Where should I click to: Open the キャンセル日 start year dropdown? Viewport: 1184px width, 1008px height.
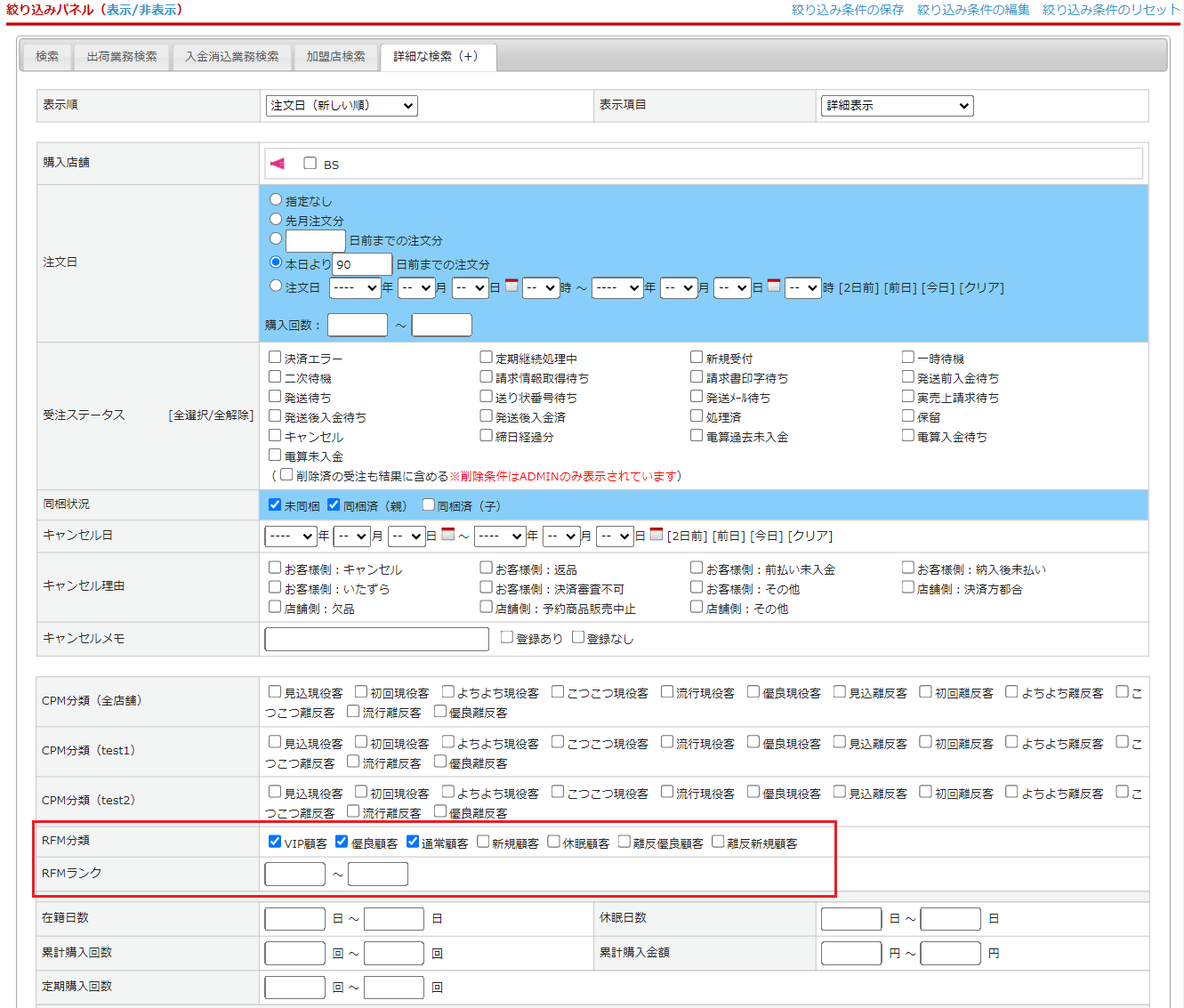pos(291,536)
